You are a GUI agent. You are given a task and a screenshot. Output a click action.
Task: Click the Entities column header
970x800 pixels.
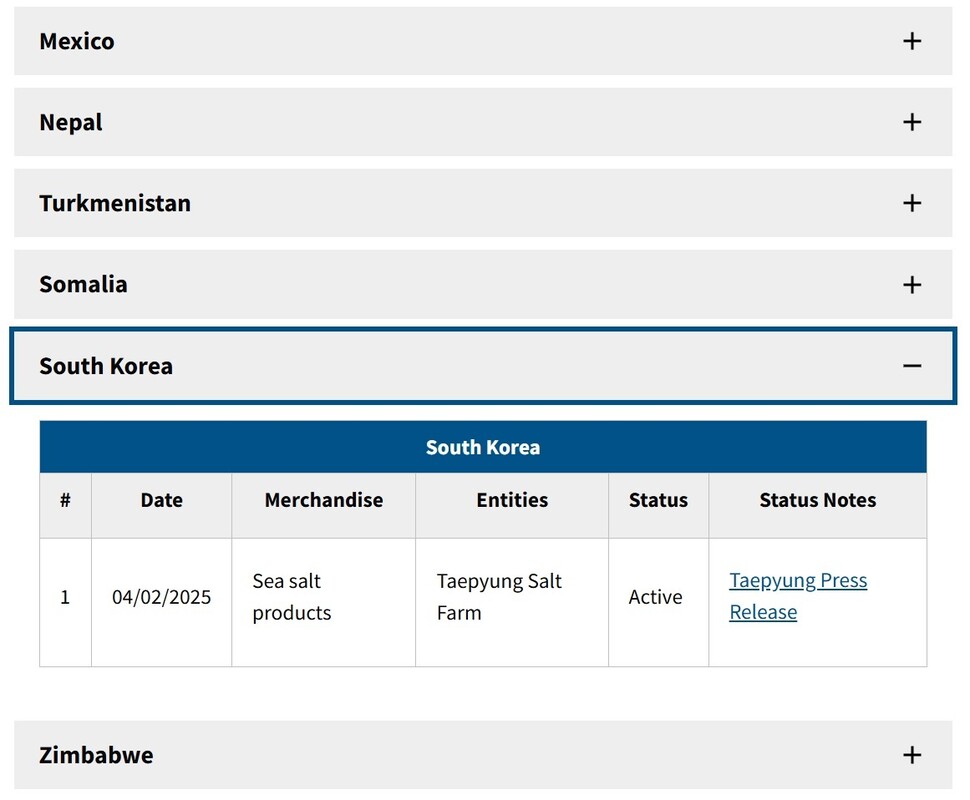[512, 500]
